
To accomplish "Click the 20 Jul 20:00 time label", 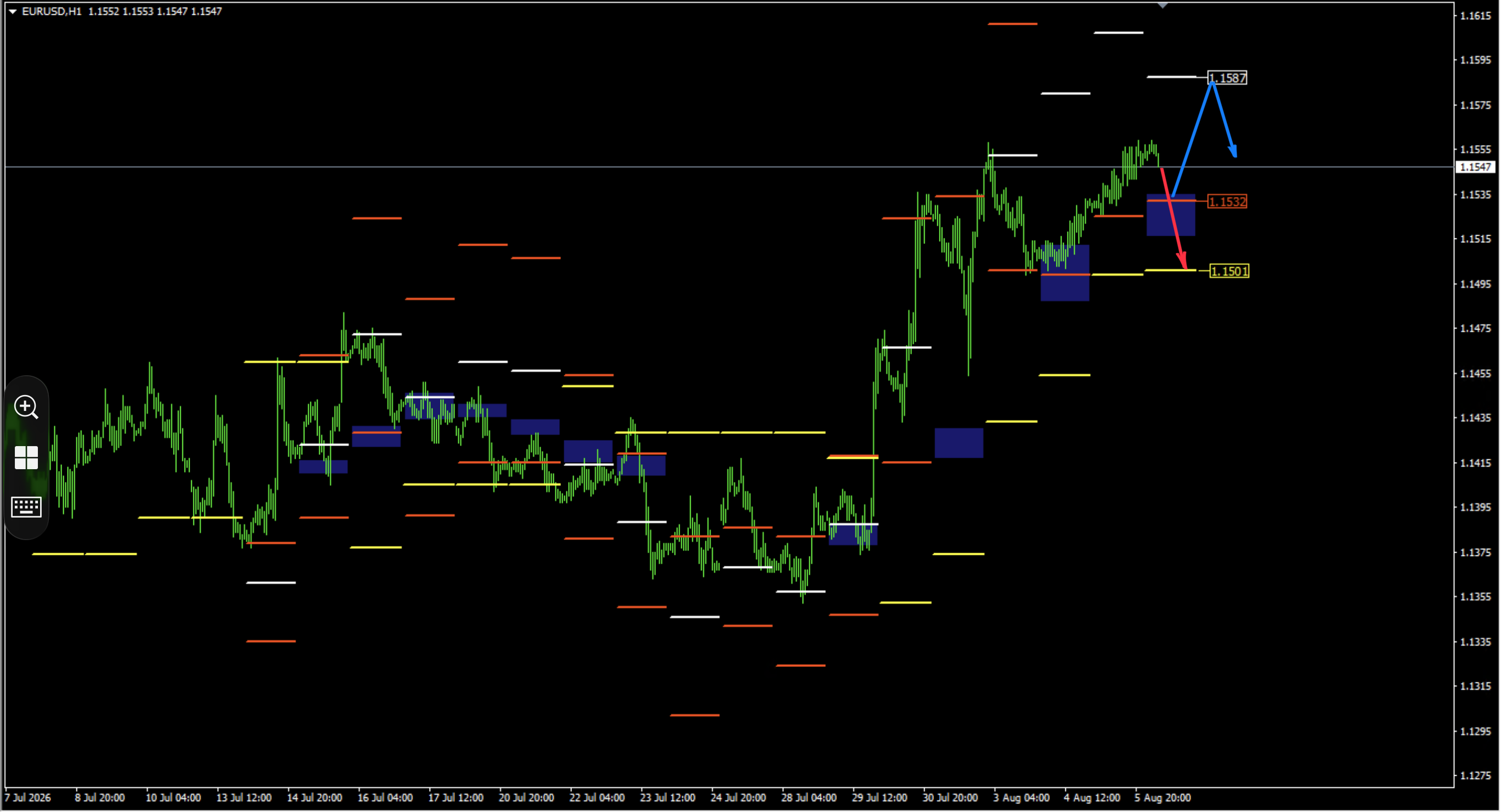I will [526, 797].
